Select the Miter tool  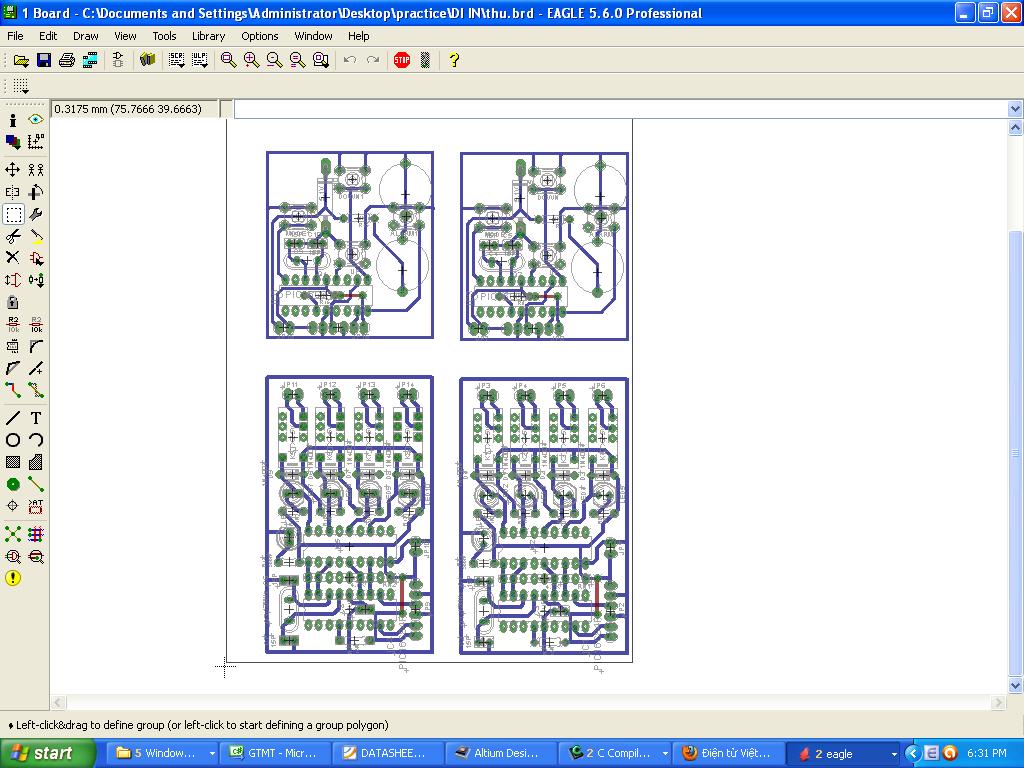coord(36,347)
